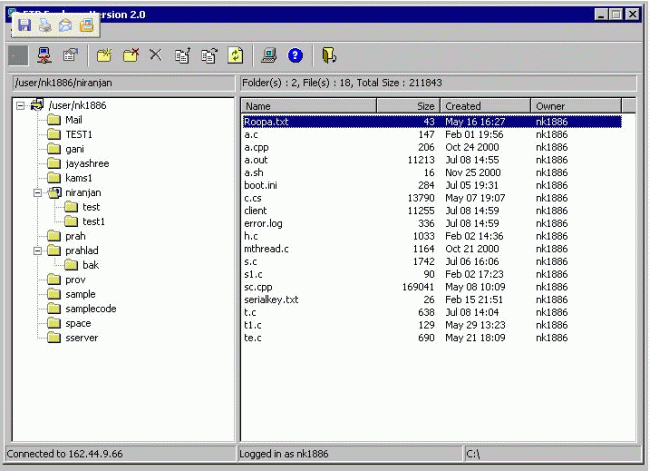Sort files by Name column header

(308, 105)
